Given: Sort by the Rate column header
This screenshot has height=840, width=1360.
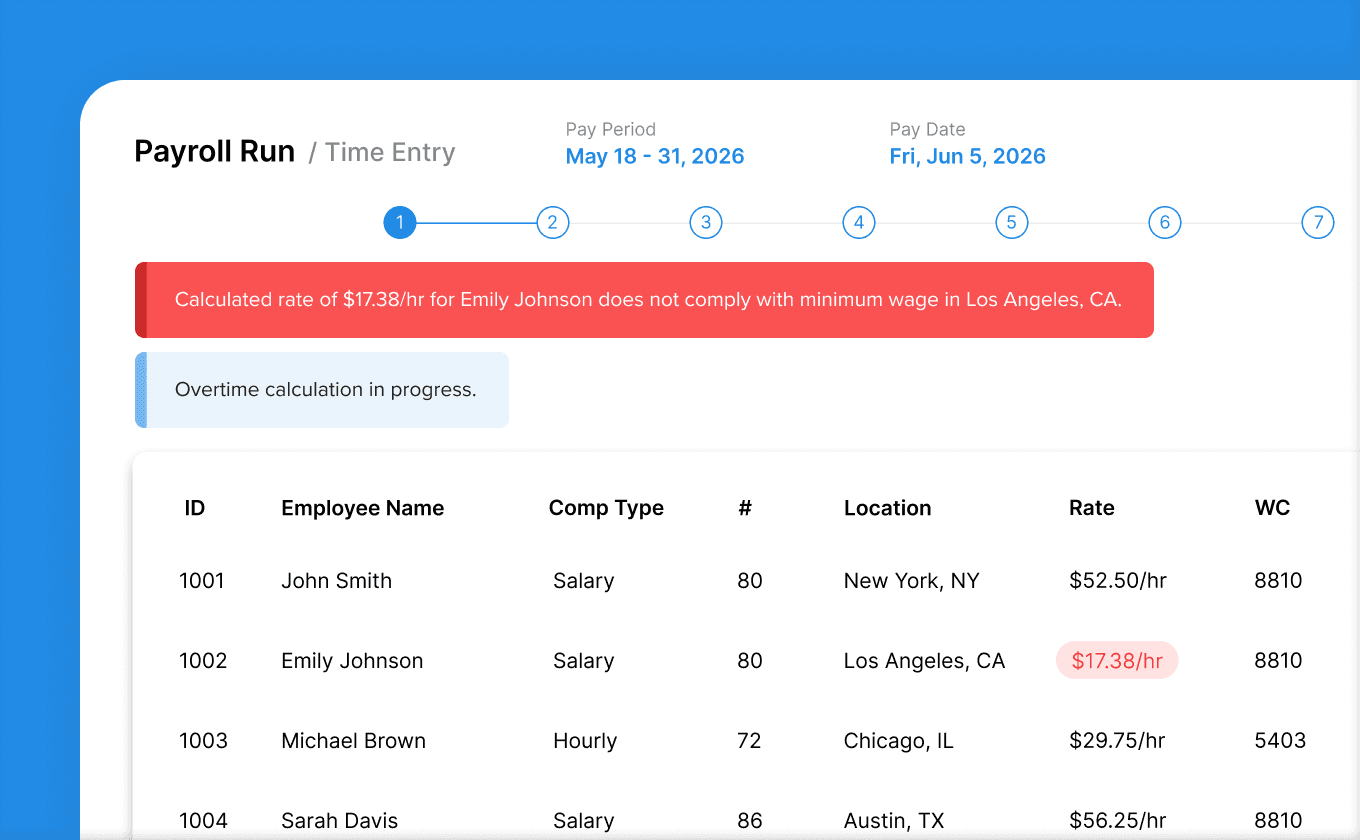Looking at the screenshot, I should pos(1091,508).
